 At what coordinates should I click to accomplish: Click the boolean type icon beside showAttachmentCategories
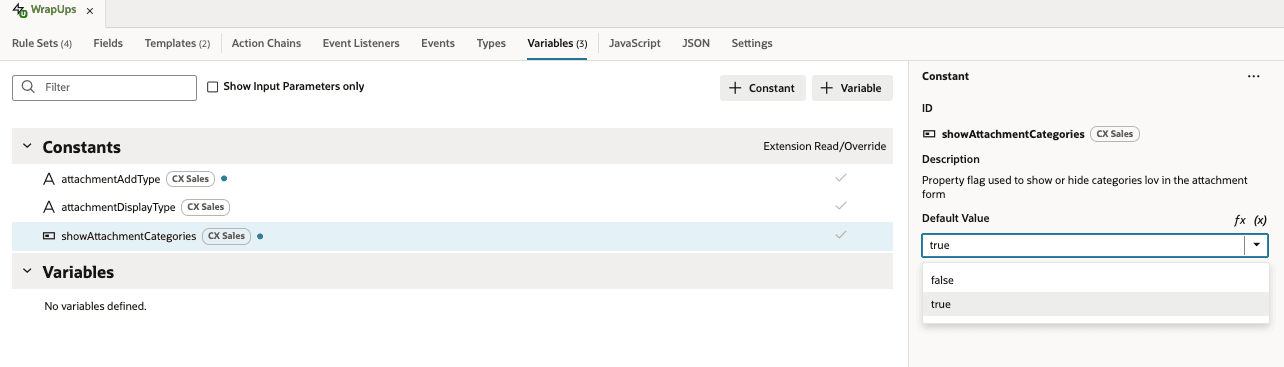point(49,236)
